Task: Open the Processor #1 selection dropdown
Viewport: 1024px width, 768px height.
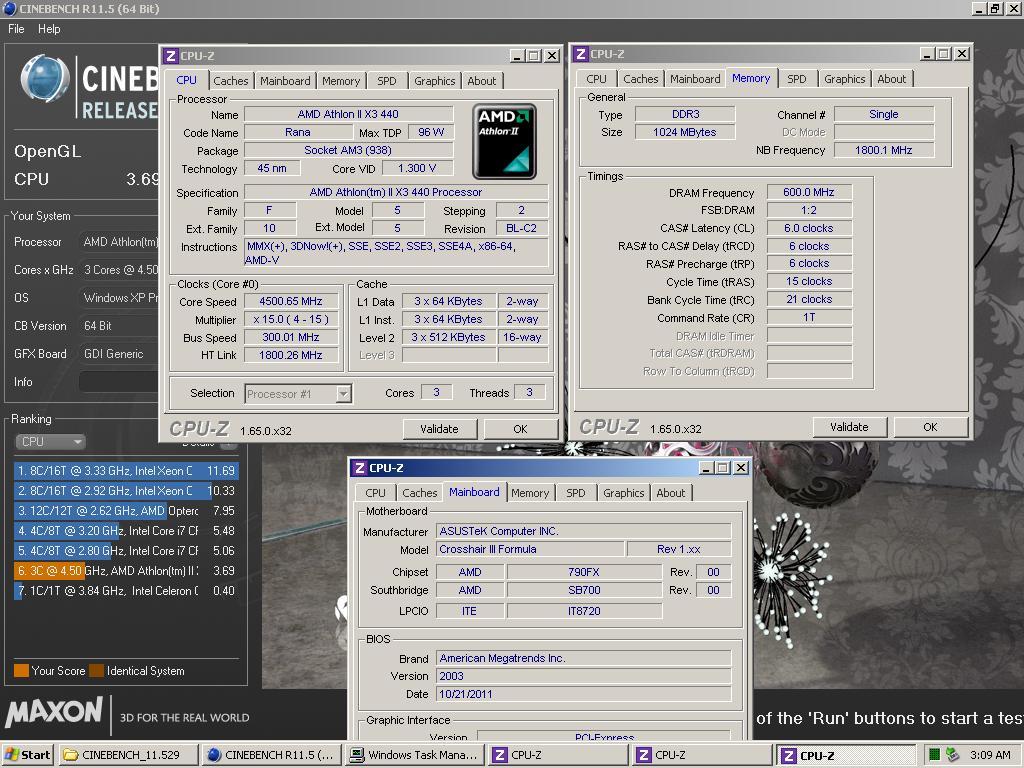Action: 298,394
